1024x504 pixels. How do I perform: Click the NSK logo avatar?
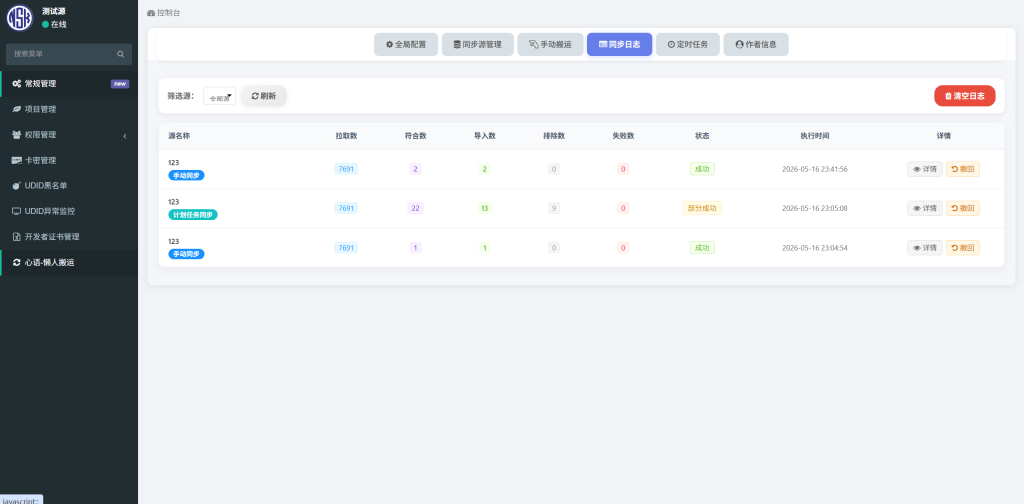20,18
